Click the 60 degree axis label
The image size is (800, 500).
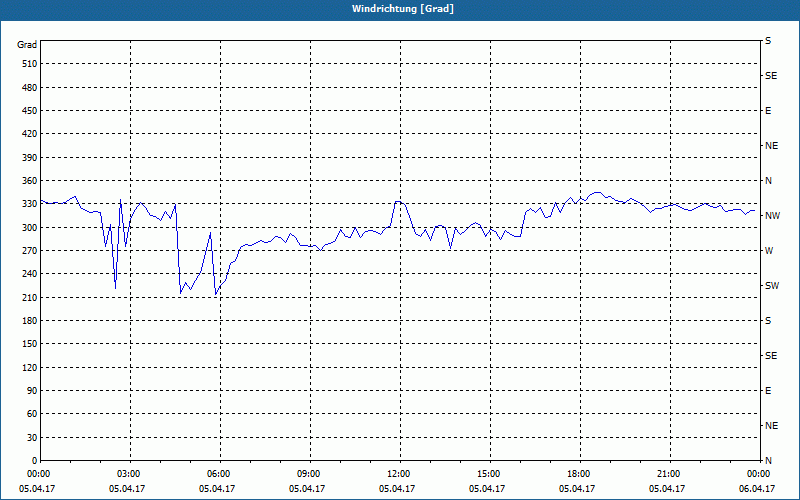32,414
